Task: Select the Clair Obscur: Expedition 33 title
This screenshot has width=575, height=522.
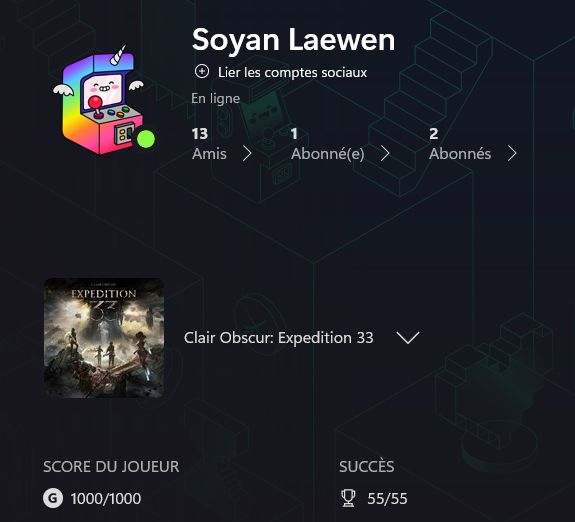Action: pyautogui.click(x=278, y=337)
